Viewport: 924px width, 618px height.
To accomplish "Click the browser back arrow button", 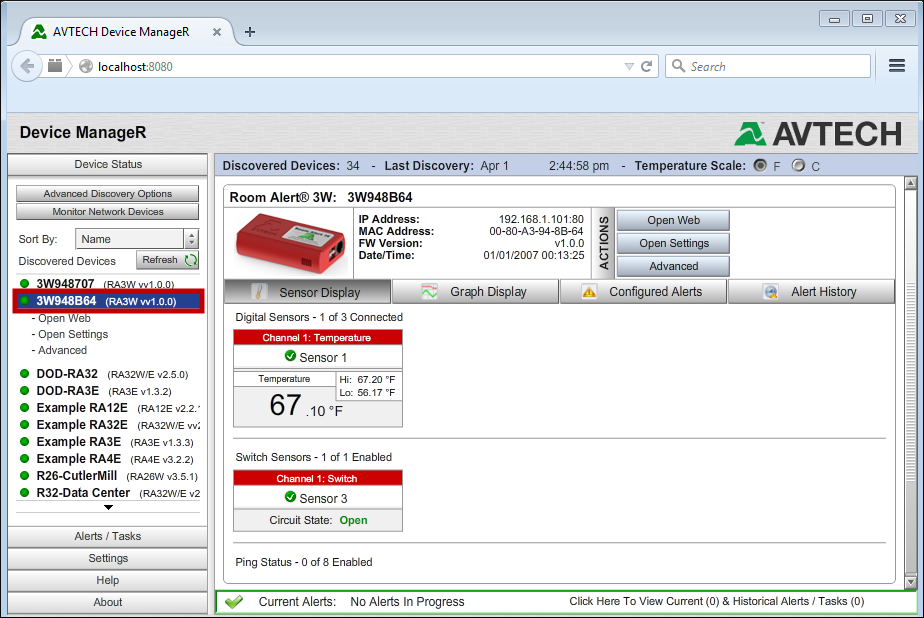I will 27,66.
